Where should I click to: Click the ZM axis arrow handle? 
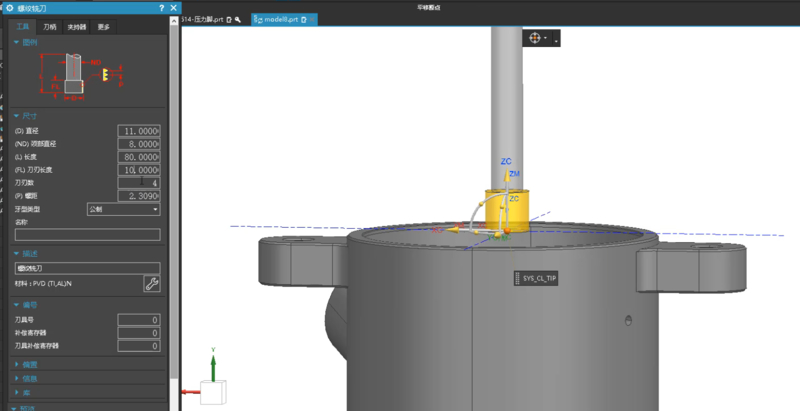(506, 178)
